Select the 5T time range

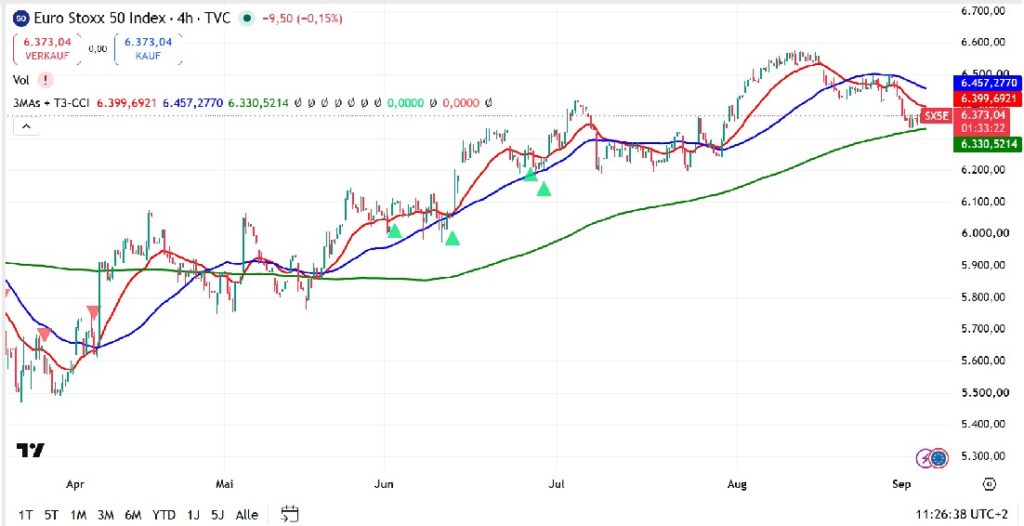coord(52,515)
